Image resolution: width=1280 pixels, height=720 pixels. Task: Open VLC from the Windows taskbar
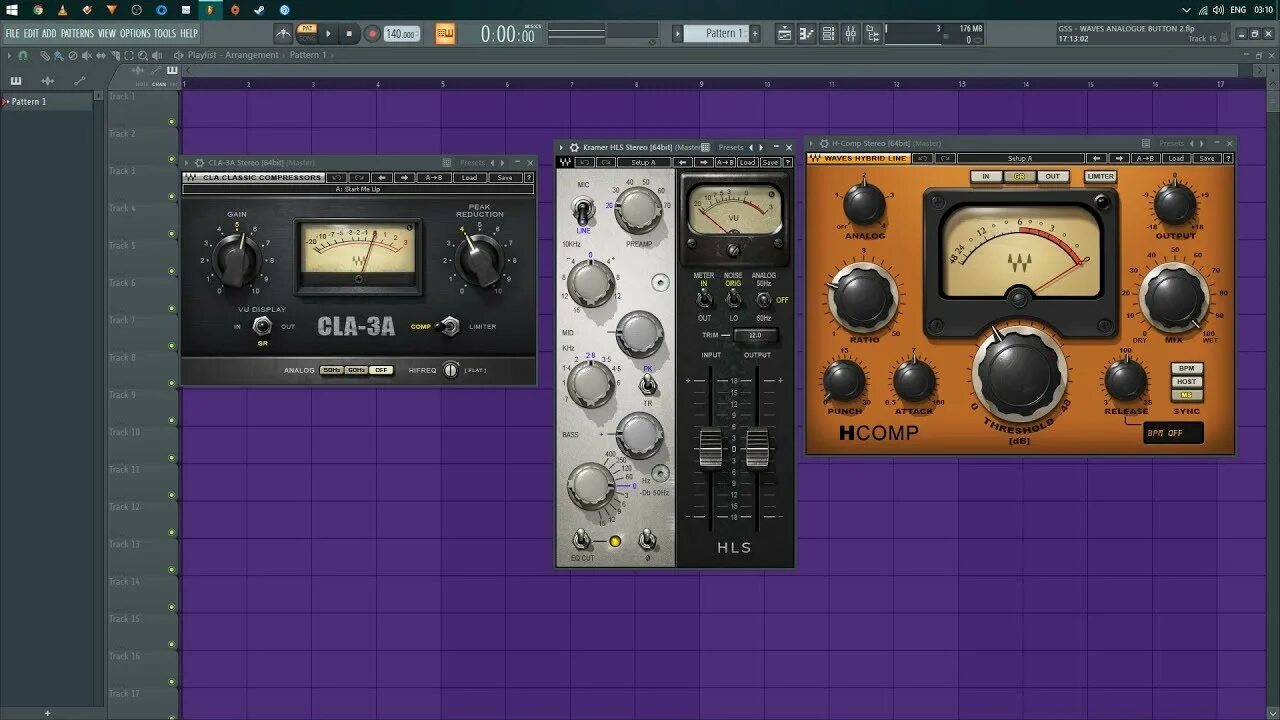[x=63, y=10]
